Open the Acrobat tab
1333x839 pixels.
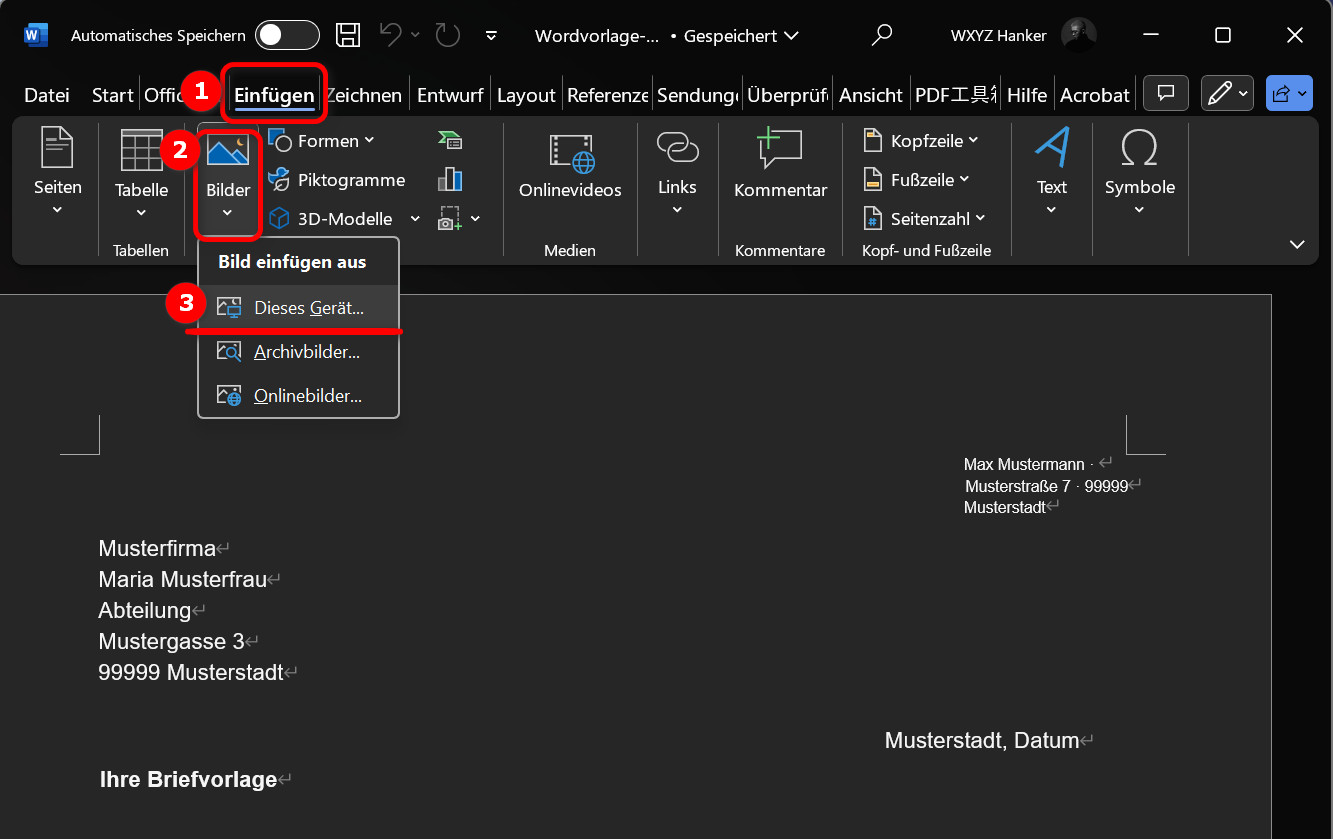1094,94
